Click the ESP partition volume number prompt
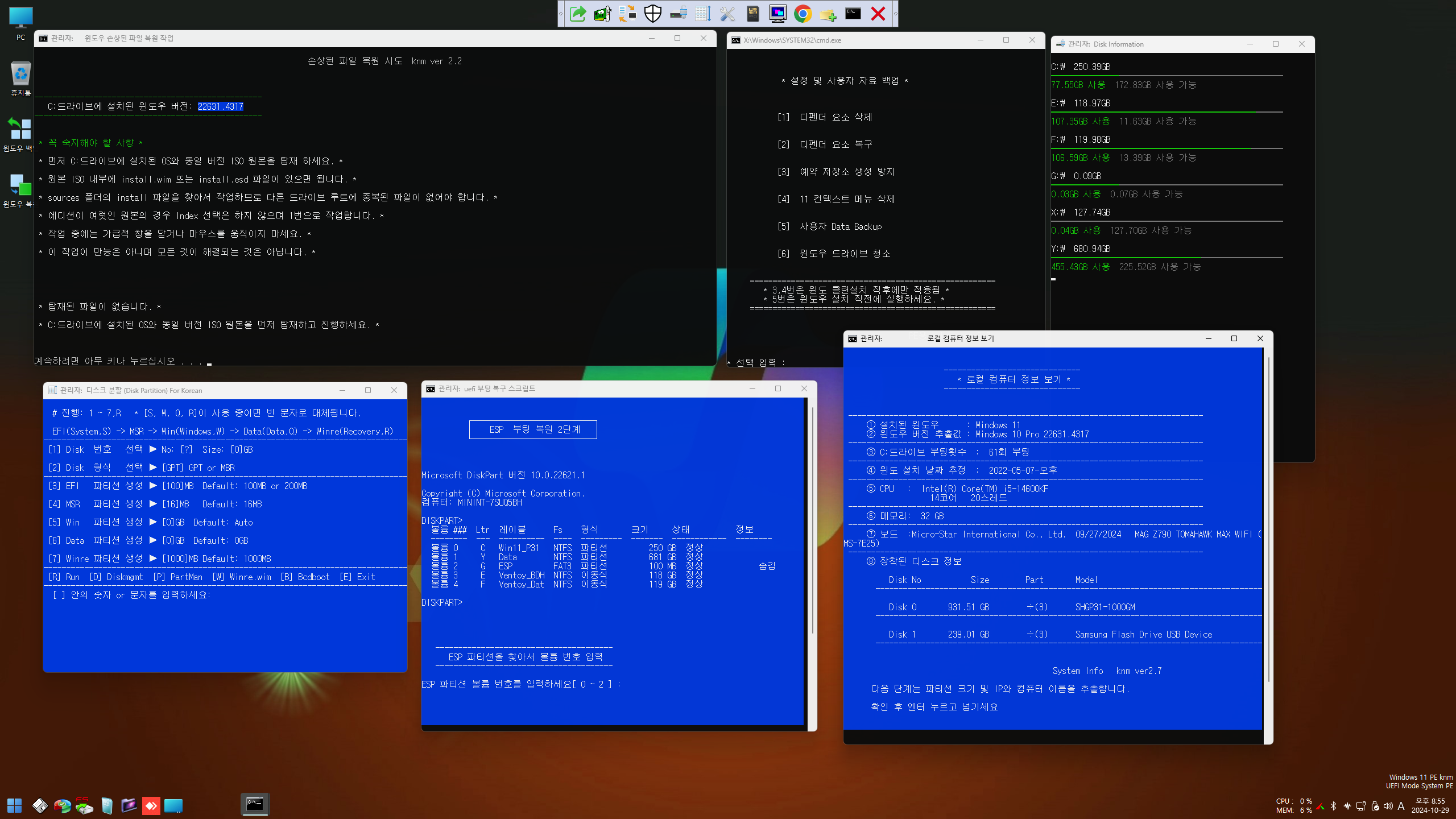1456x819 pixels. 521,684
